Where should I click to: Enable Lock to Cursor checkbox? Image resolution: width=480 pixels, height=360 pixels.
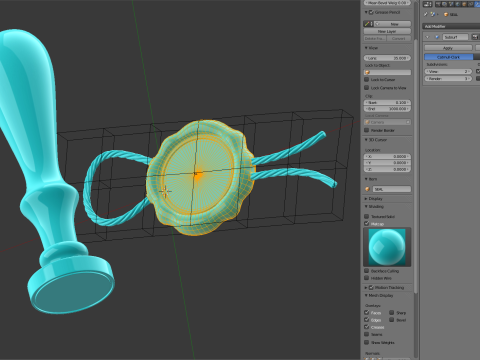click(367, 80)
